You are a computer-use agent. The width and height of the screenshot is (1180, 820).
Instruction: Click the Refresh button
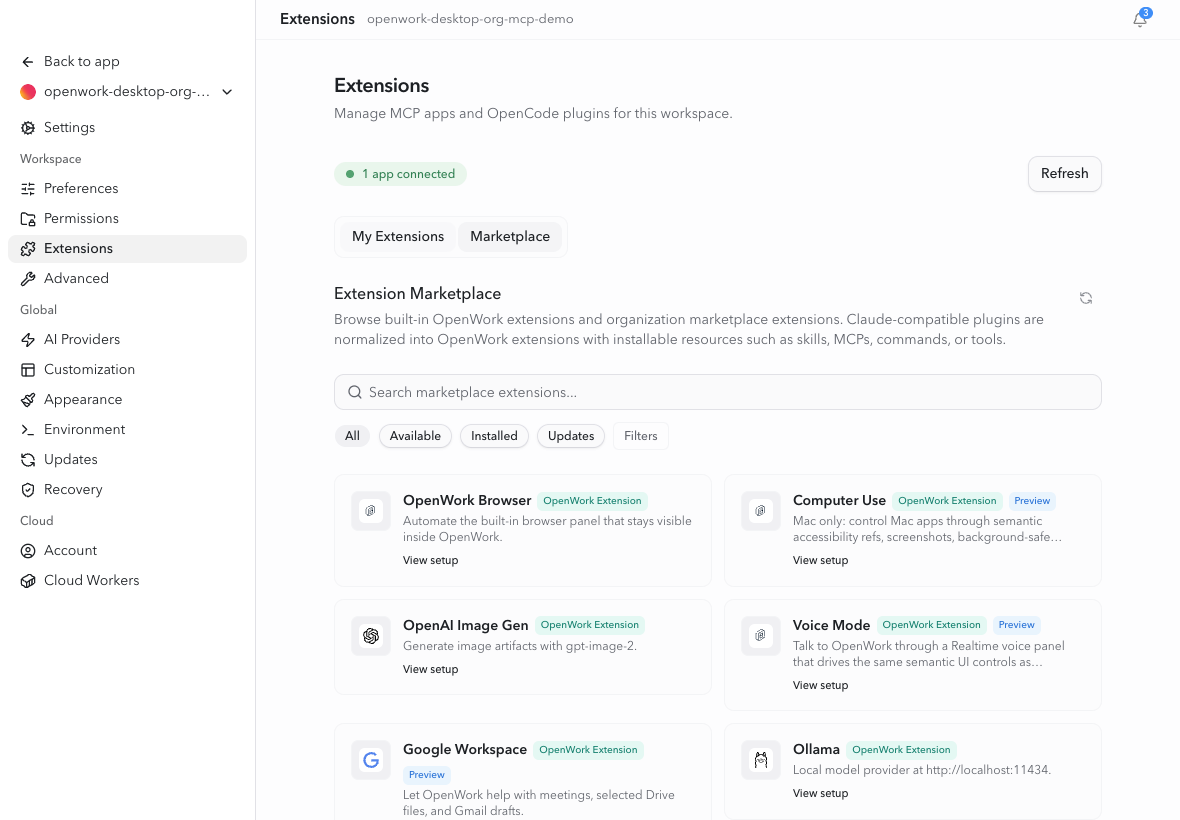point(1064,174)
